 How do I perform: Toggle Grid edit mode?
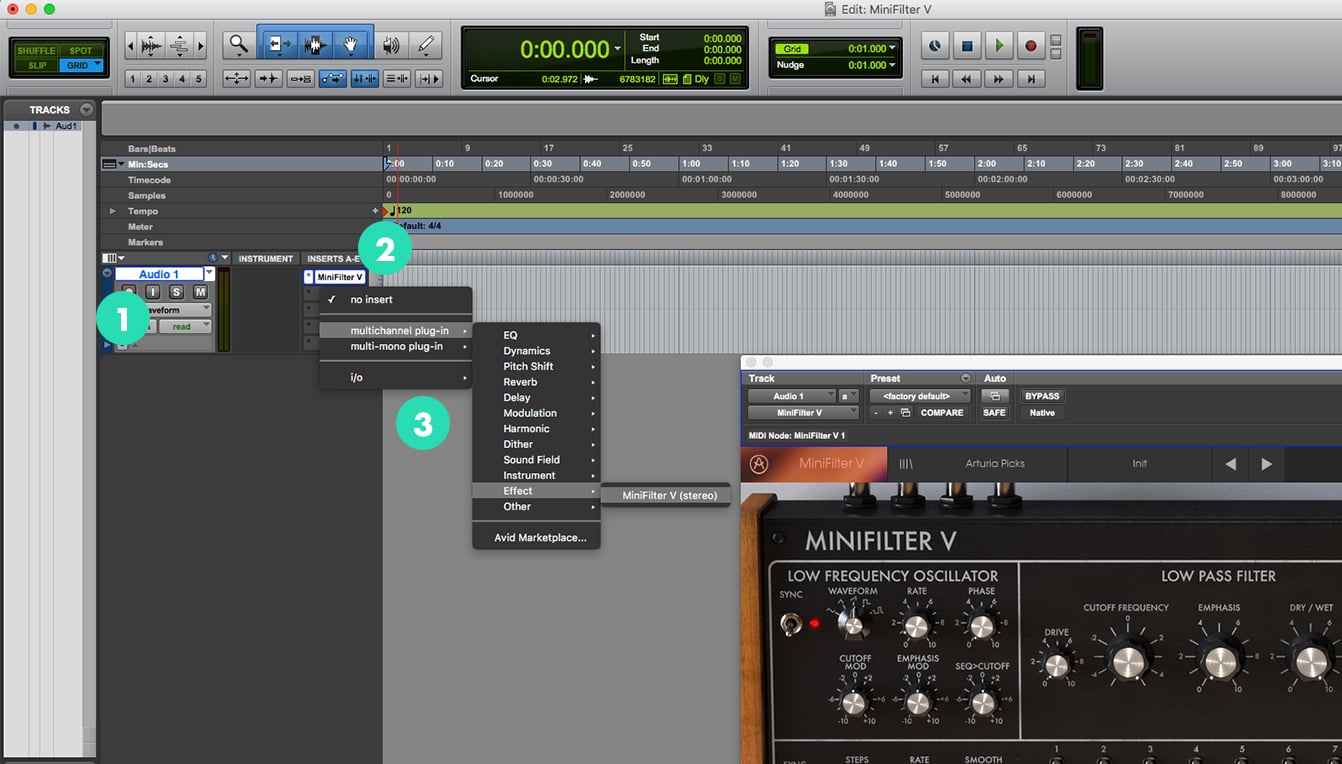click(x=82, y=65)
